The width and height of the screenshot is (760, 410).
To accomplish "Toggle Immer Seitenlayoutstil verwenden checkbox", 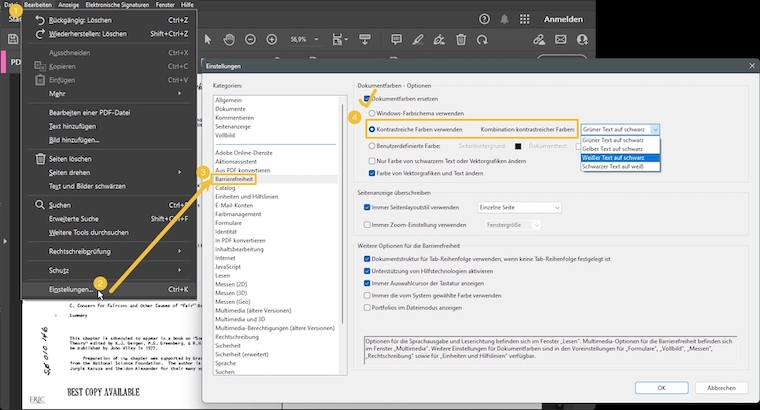I will pyautogui.click(x=367, y=207).
